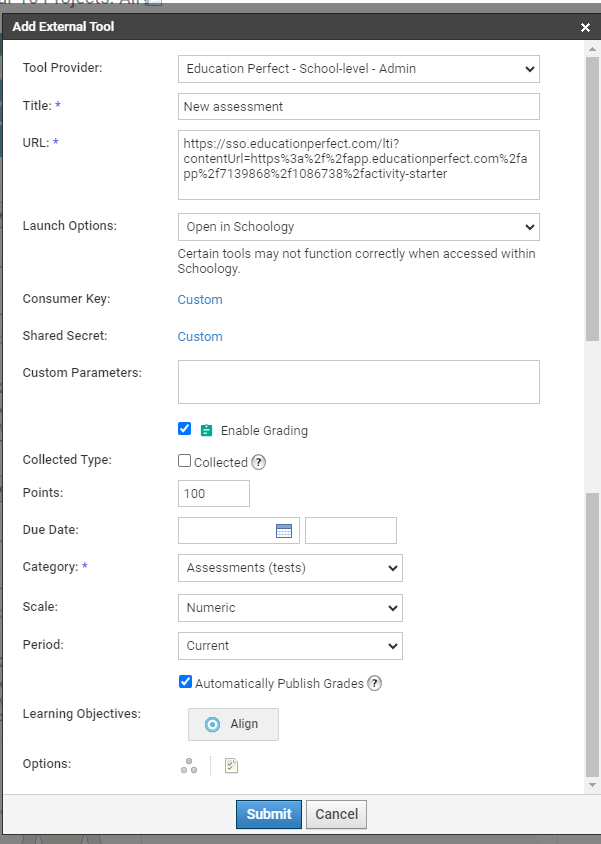Click the Title input field

pos(359,107)
